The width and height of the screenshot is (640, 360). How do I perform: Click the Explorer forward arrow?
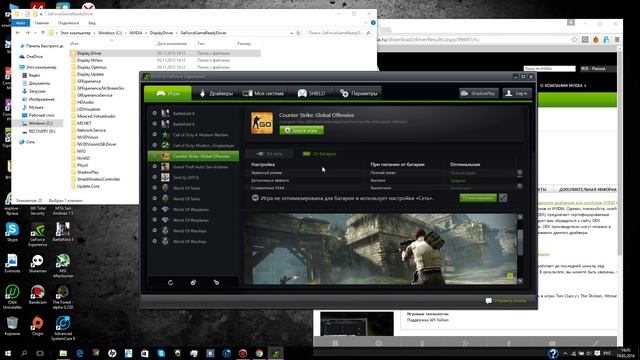[28, 33]
